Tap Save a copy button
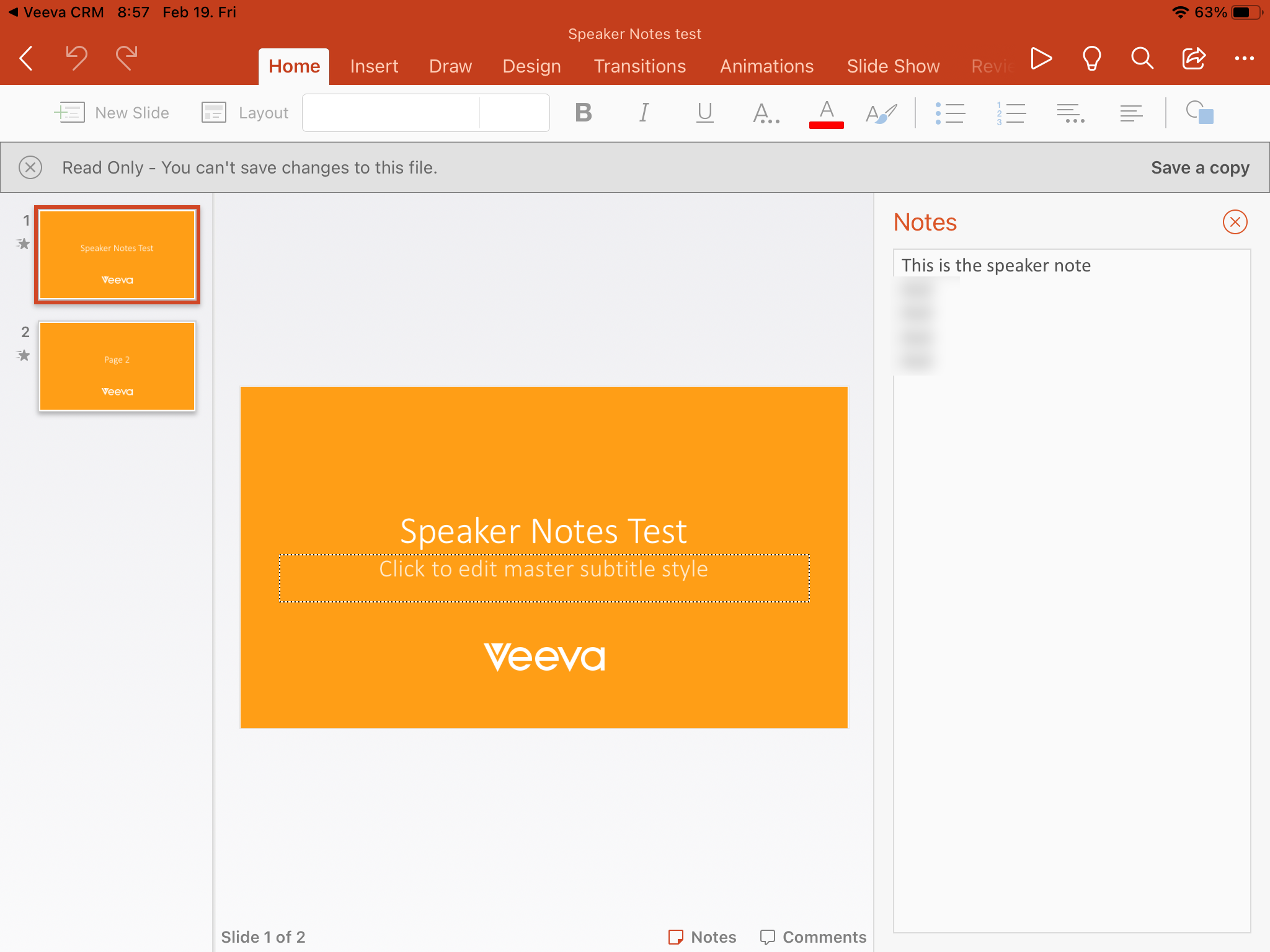The height and width of the screenshot is (952, 1270). [x=1199, y=167]
